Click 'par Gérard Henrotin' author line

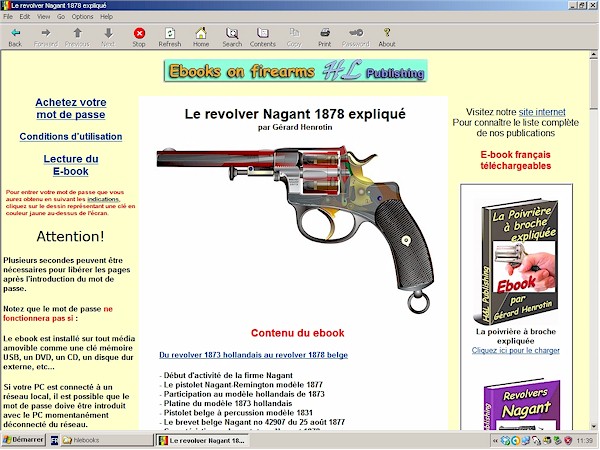[x=295, y=127]
